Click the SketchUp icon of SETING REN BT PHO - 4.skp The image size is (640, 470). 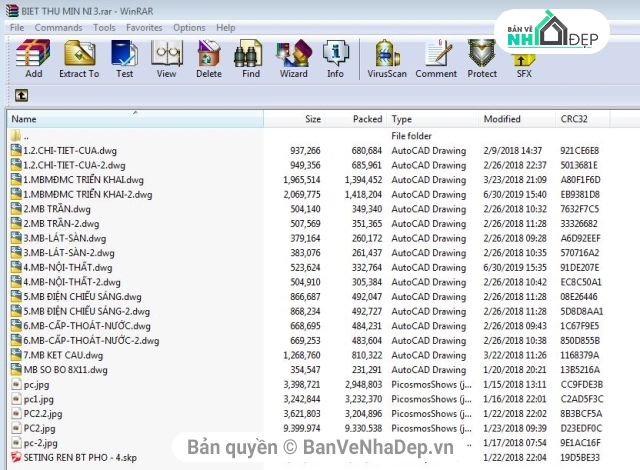(x=16, y=457)
